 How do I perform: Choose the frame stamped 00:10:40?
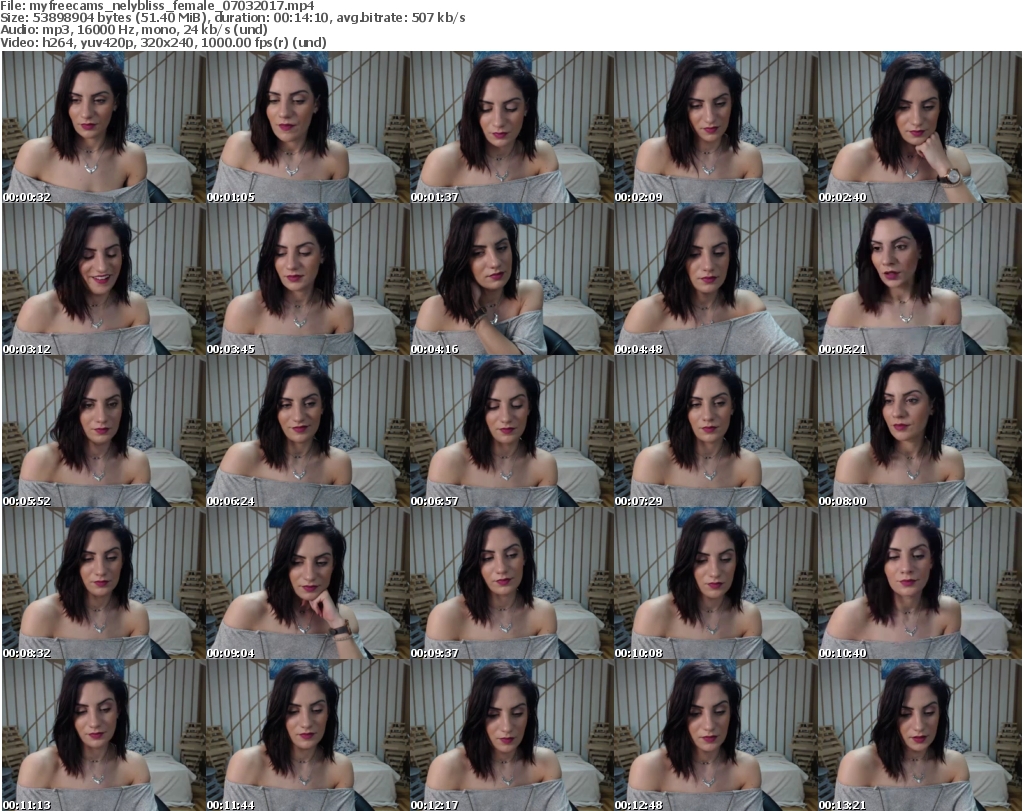pos(920,584)
